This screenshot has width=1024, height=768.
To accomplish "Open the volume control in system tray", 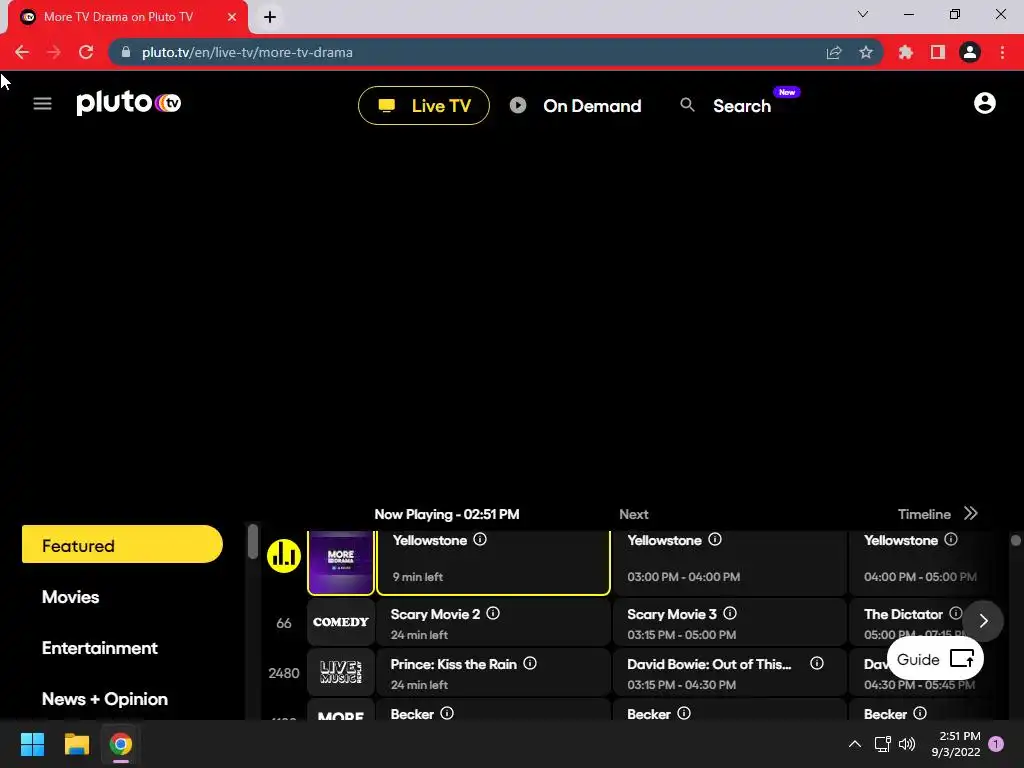I will click(907, 744).
